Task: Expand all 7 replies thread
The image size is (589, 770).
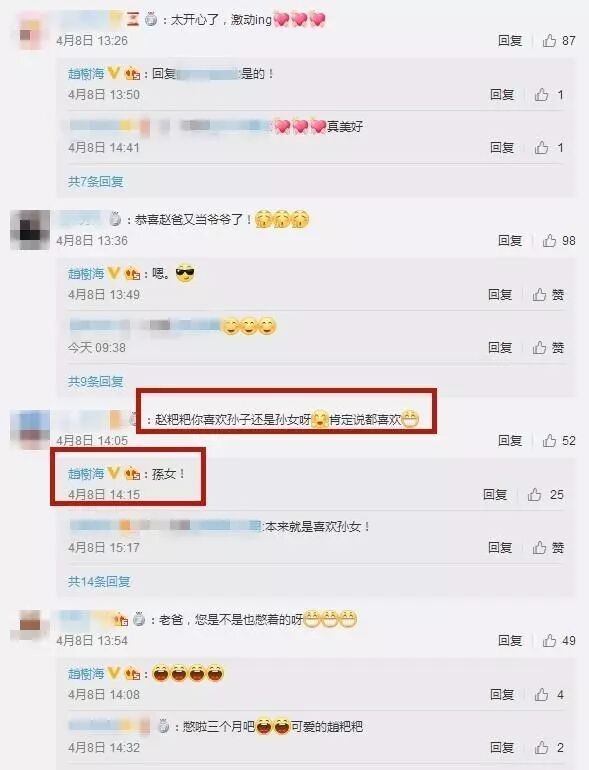Action: click(x=95, y=182)
